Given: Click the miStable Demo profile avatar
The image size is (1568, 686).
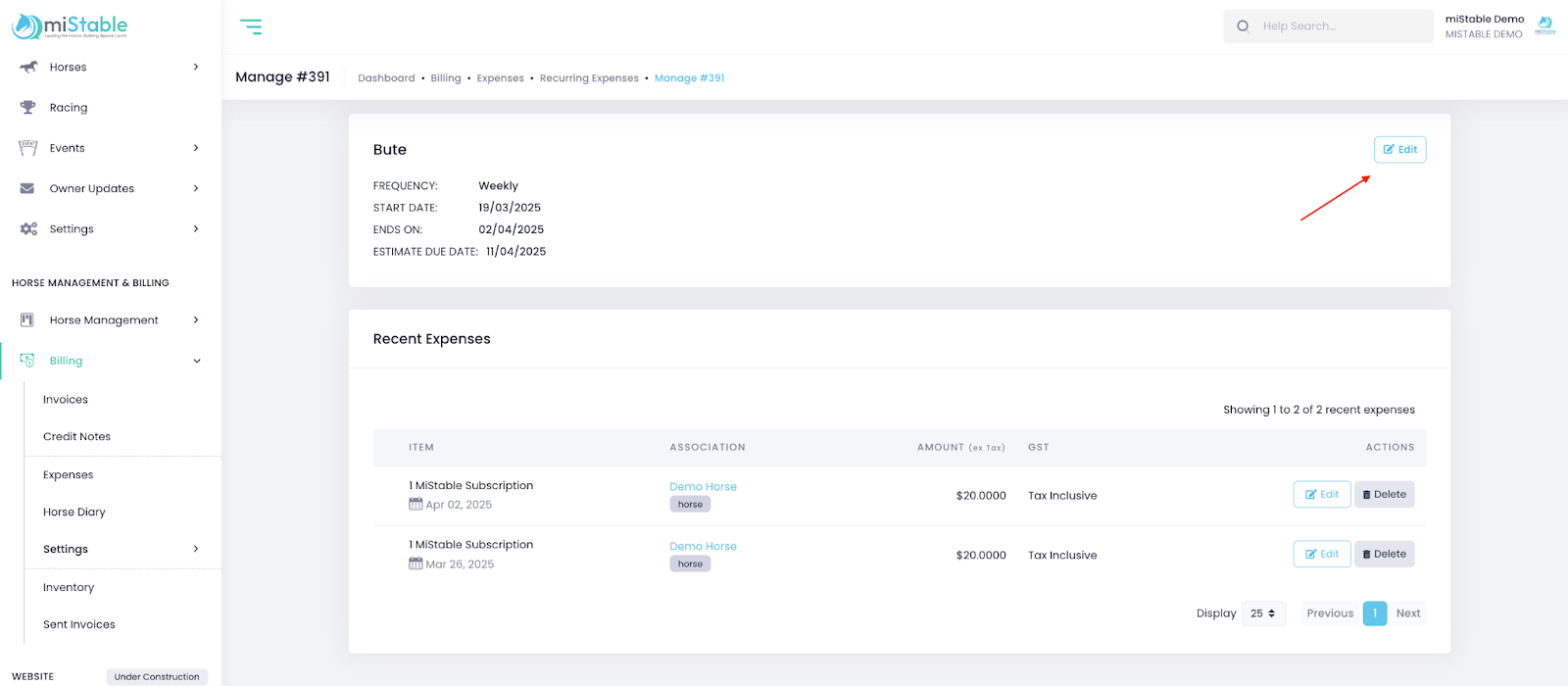Looking at the screenshot, I should tap(1544, 26).
